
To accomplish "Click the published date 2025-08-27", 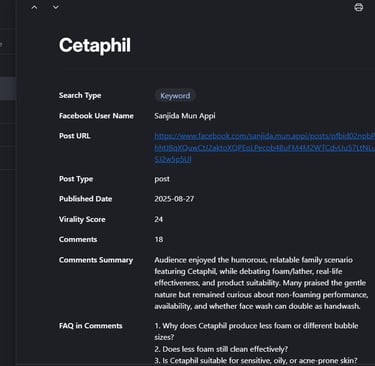I will click(174, 199).
